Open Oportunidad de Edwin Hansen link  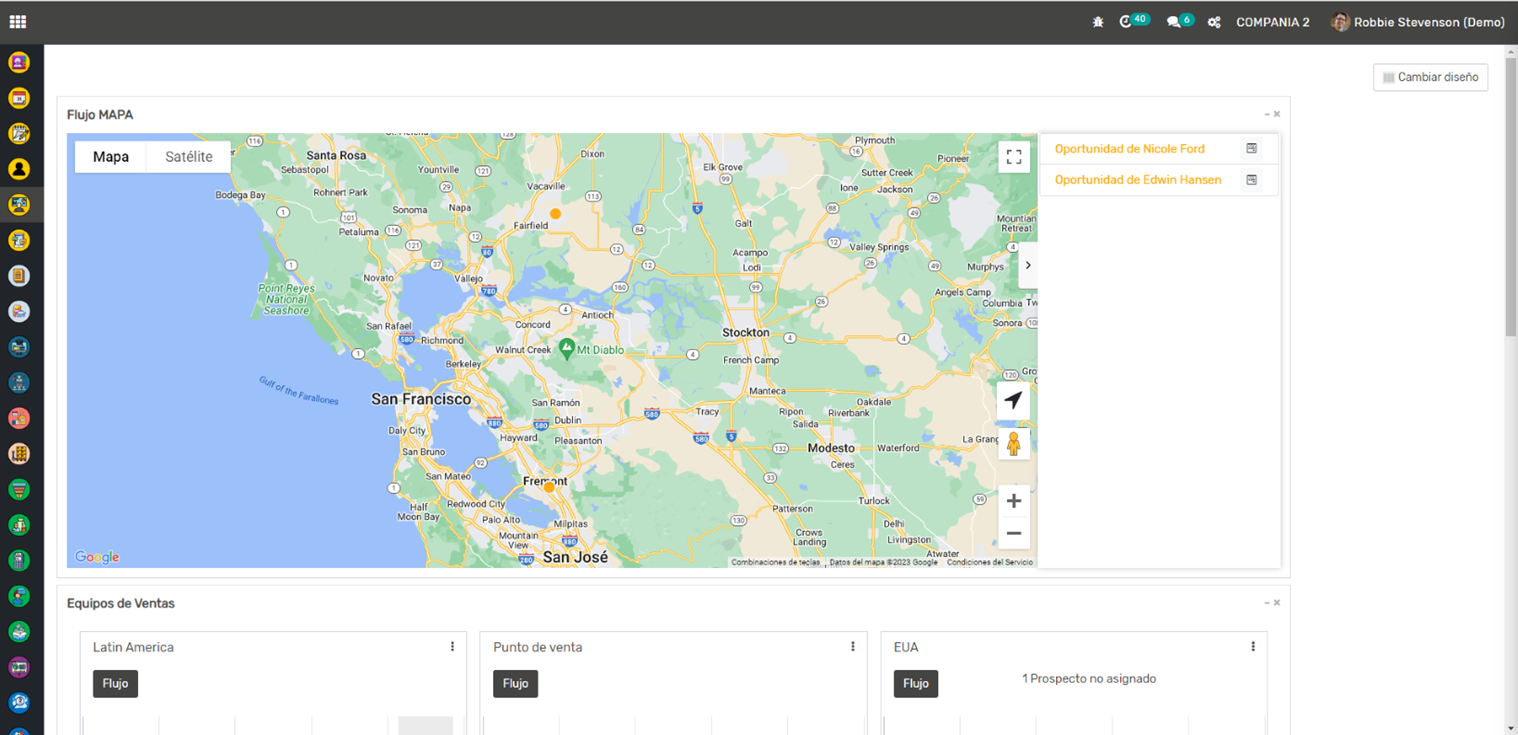point(1137,180)
